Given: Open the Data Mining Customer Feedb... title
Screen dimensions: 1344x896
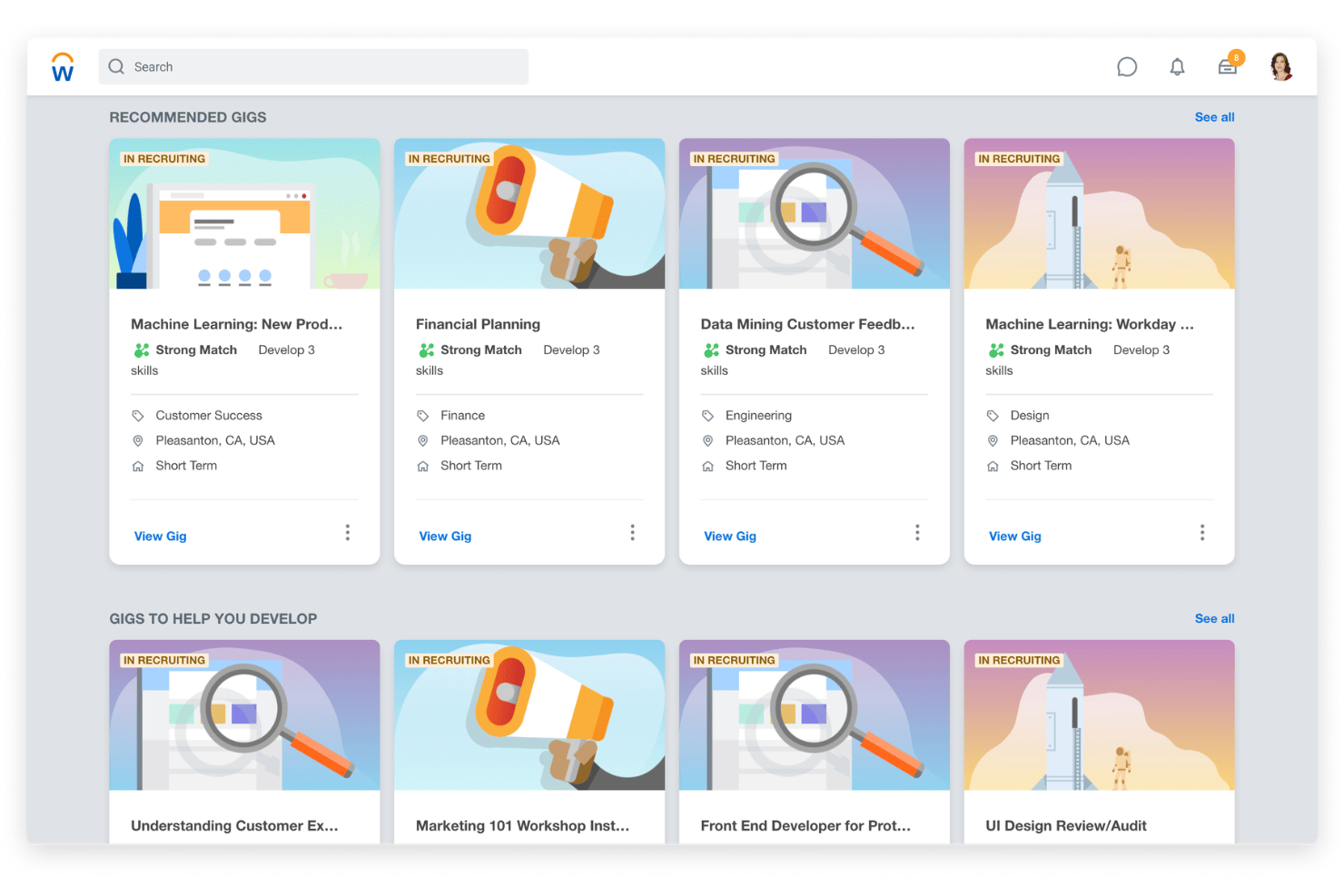Looking at the screenshot, I should click(807, 324).
